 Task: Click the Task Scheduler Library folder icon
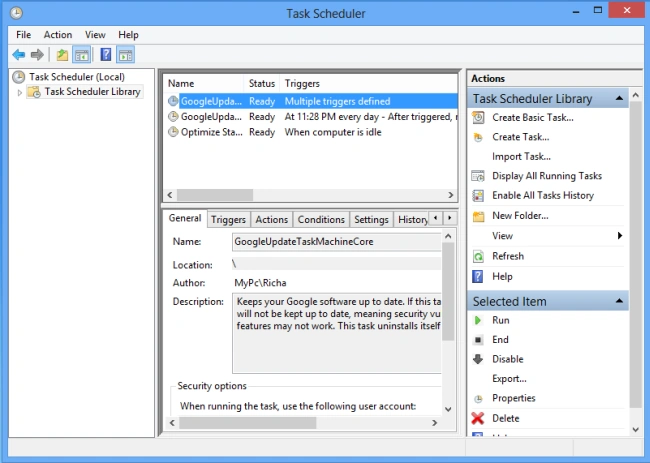(34, 92)
